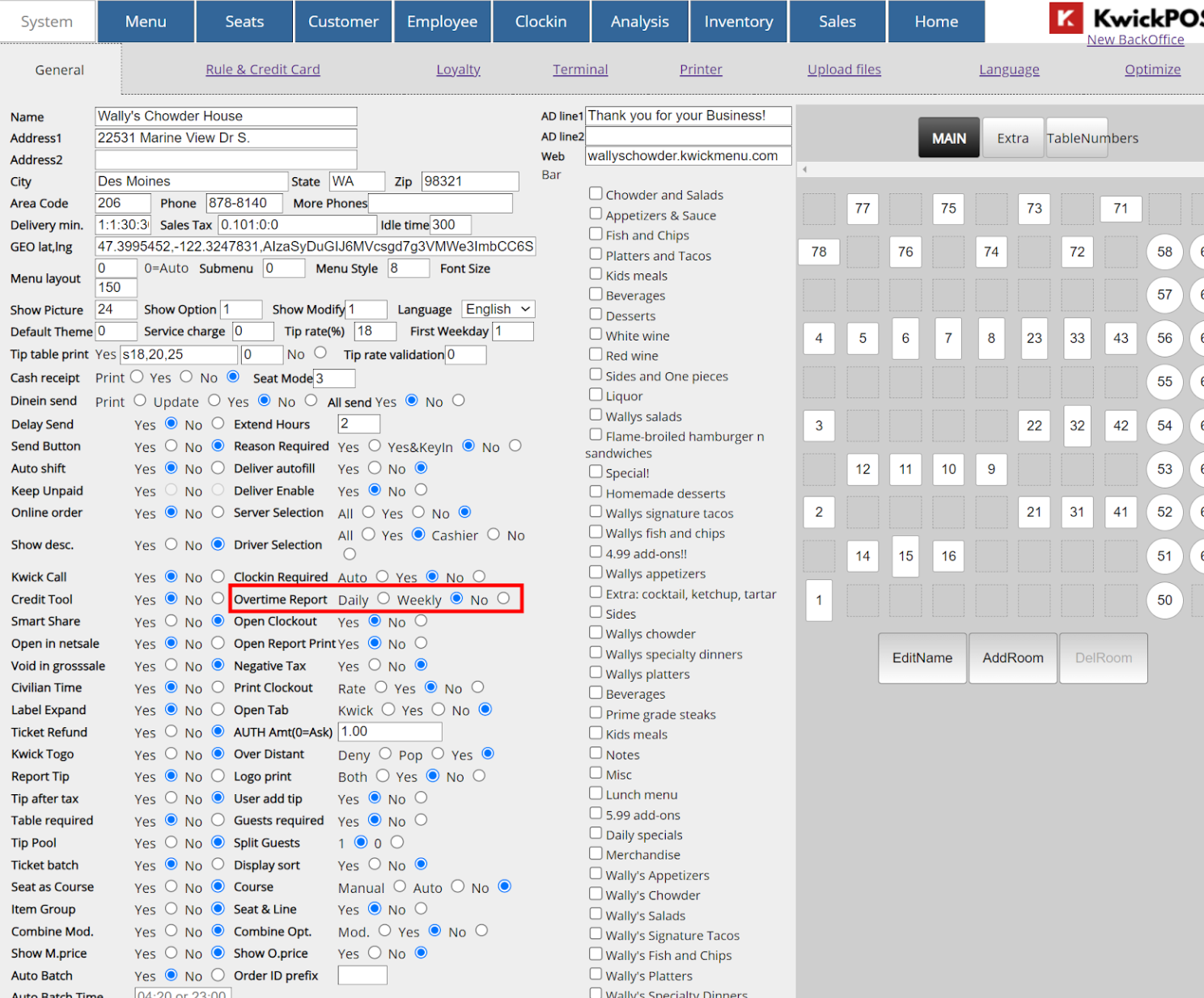Open the Optimize link

click(x=1152, y=70)
